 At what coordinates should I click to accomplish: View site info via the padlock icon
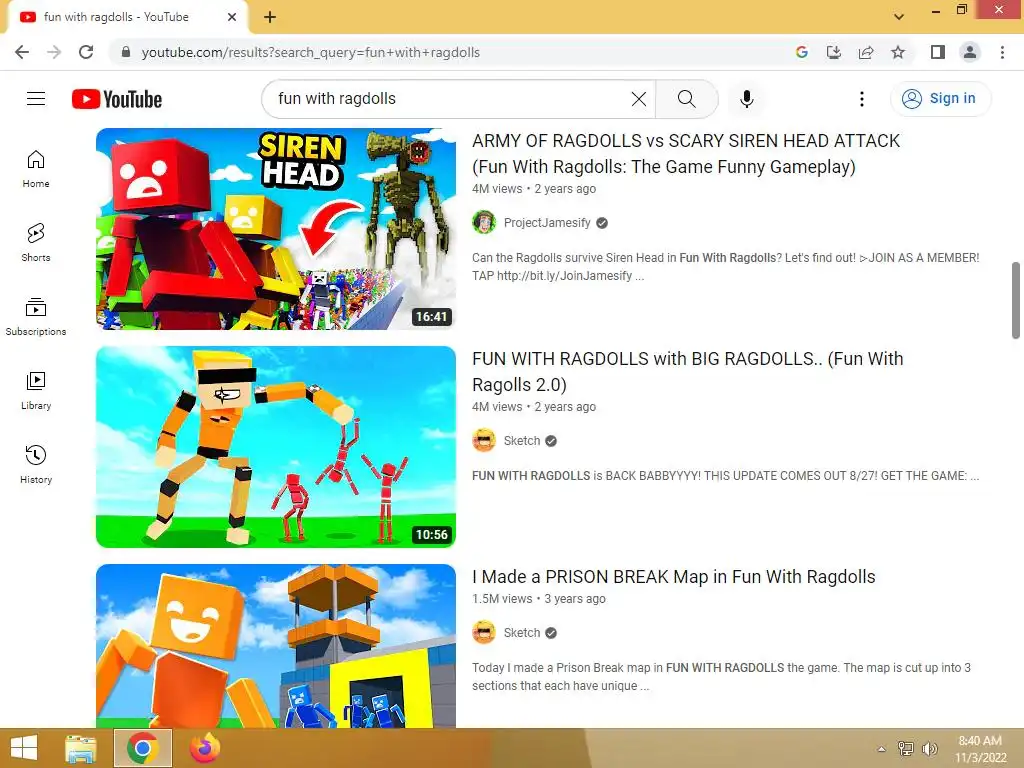click(x=126, y=52)
